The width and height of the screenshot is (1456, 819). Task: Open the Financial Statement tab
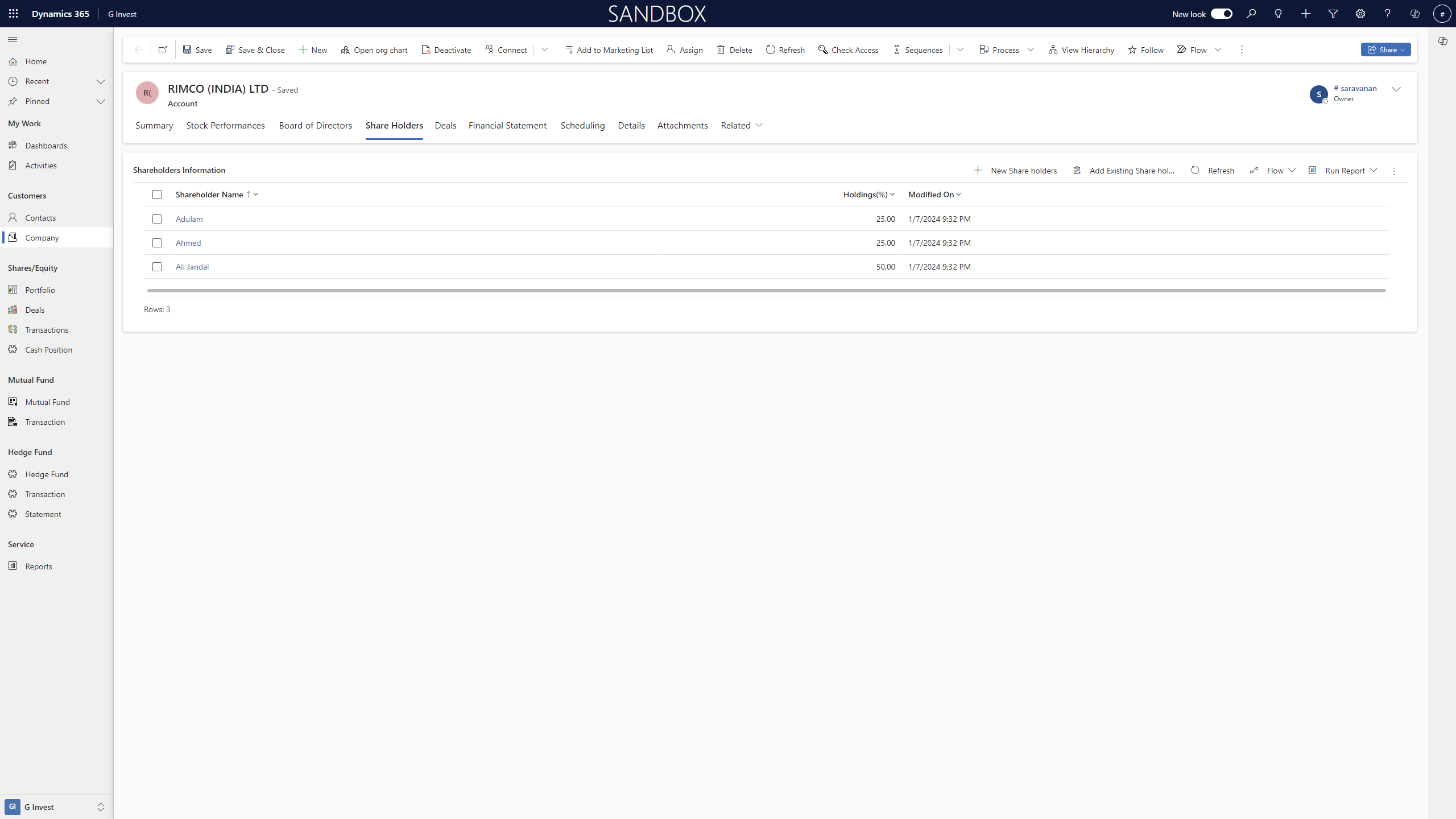(507, 125)
